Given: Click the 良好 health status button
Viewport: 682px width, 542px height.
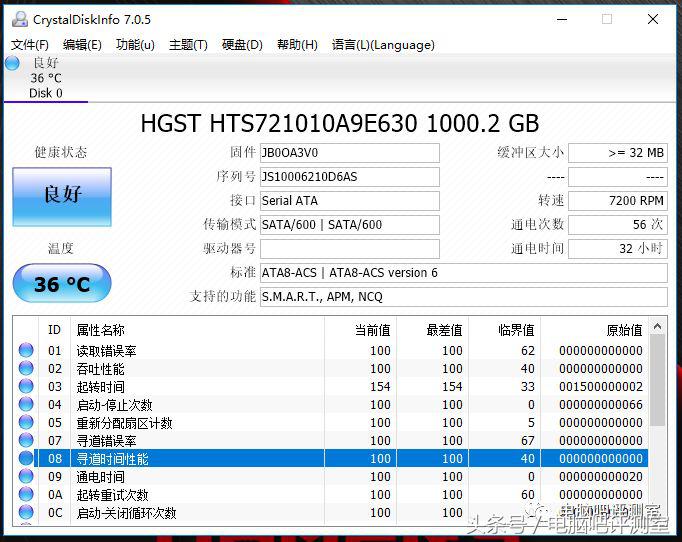Looking at the screenshot, I should [x=62, y=197].
